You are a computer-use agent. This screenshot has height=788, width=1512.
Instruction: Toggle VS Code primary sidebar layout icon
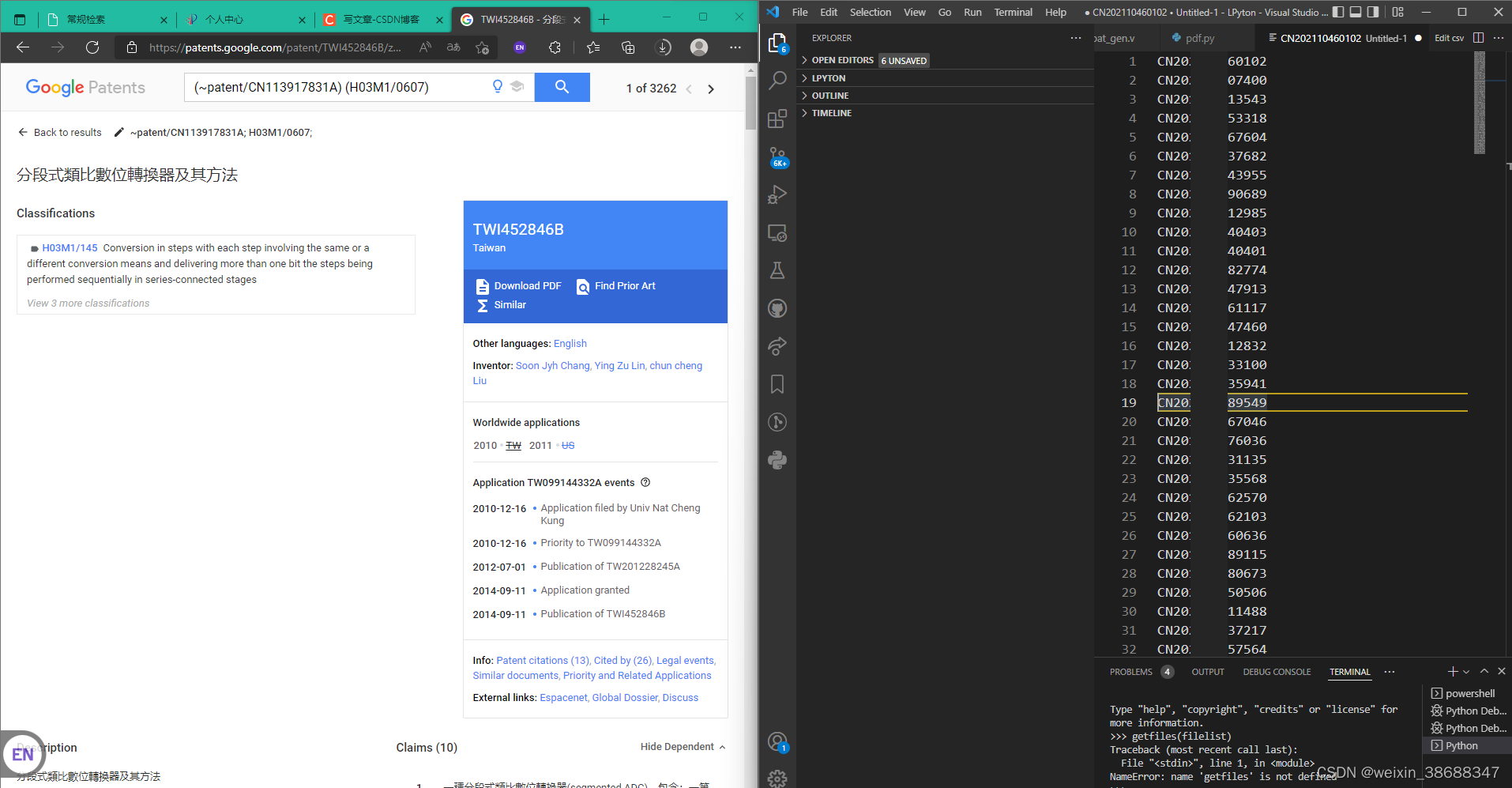tap(1338, 12)
